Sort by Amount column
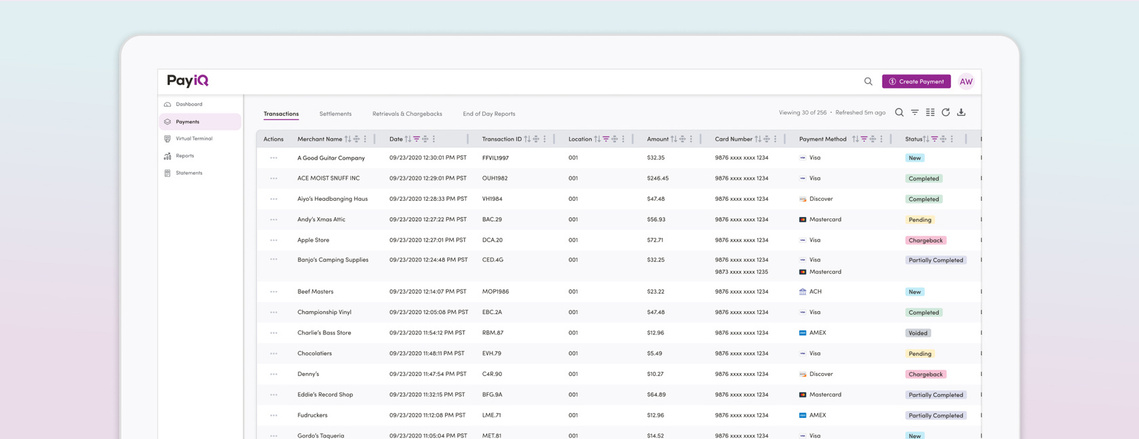The image size is (1139, 439). (674, 139)
